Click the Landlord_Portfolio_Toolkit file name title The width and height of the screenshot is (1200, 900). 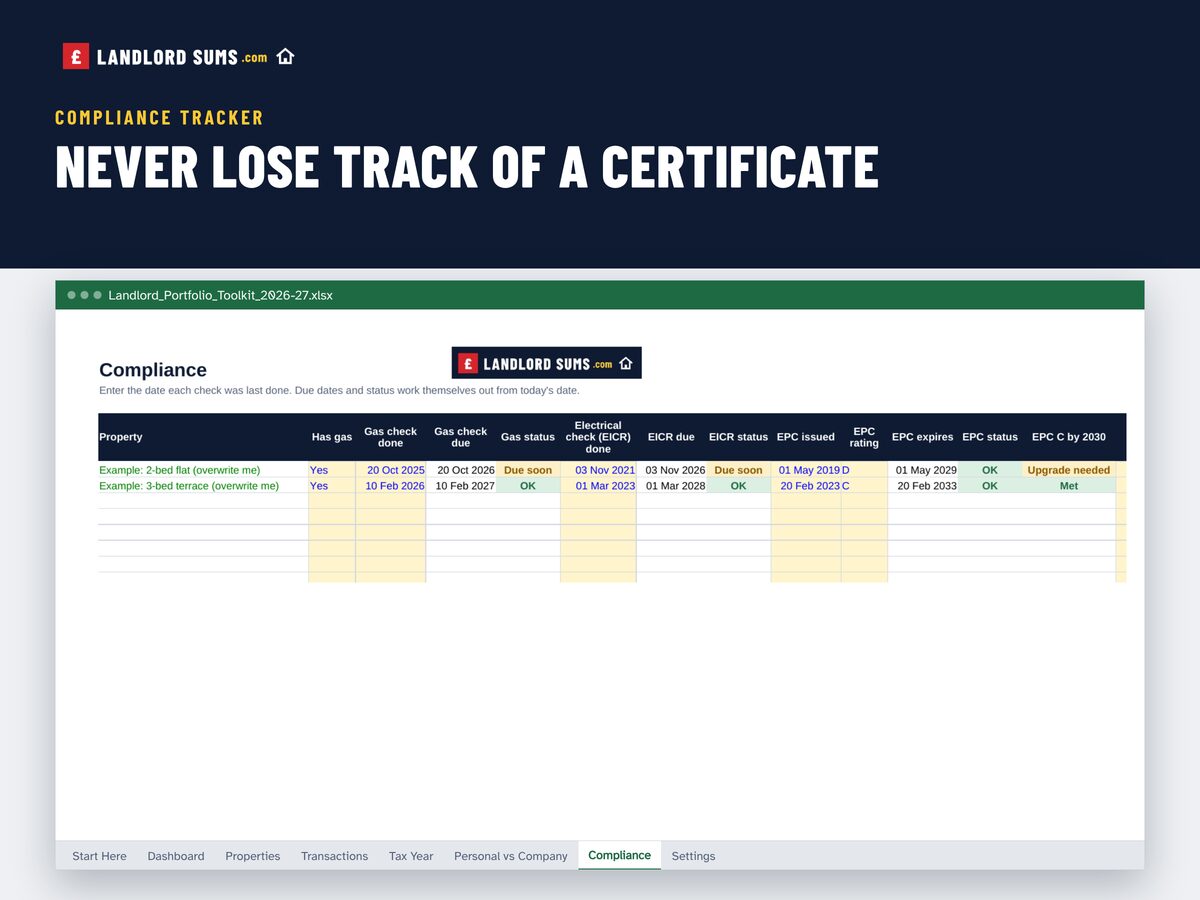pyautogui.click(x=221, y=295)
